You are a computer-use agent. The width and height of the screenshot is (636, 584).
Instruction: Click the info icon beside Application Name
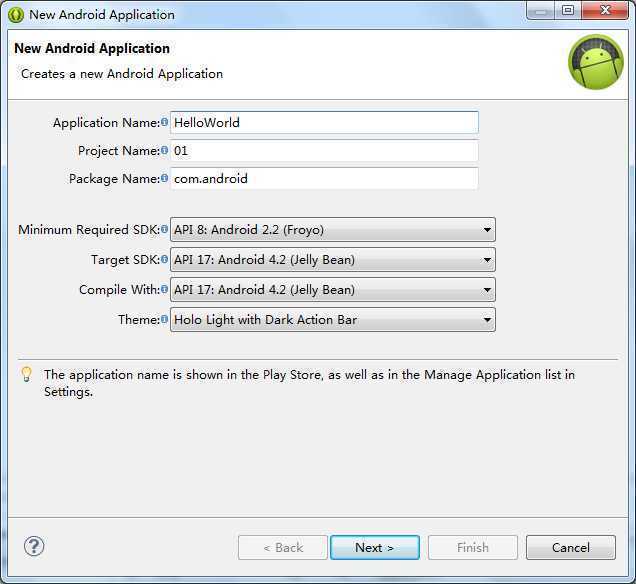(x=164, y=122)
